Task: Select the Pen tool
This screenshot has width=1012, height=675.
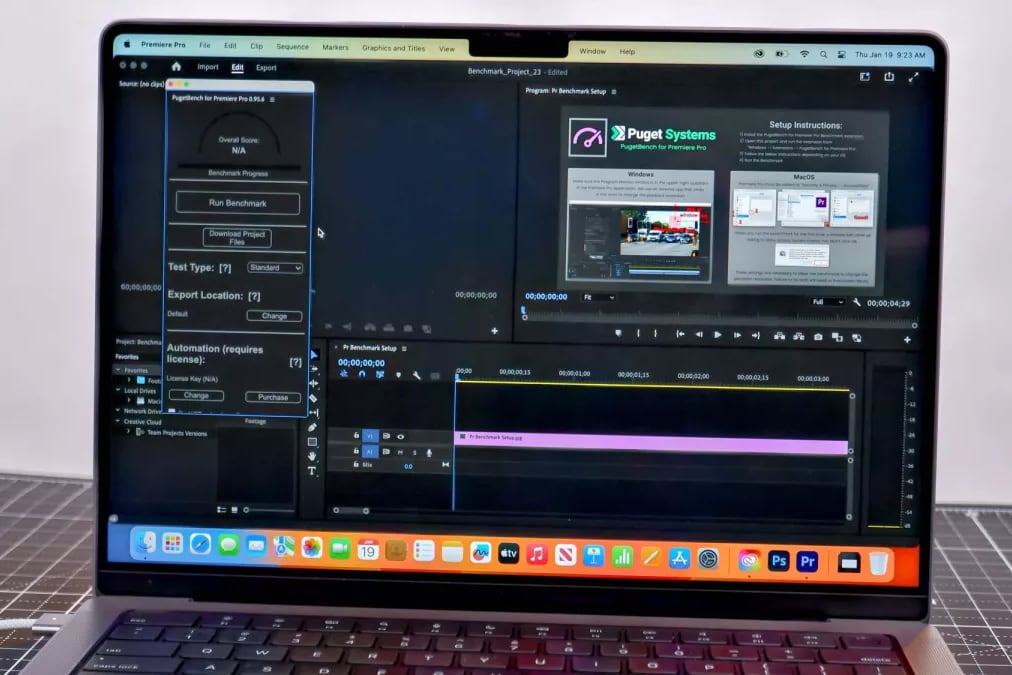Action: coord(312,427)
